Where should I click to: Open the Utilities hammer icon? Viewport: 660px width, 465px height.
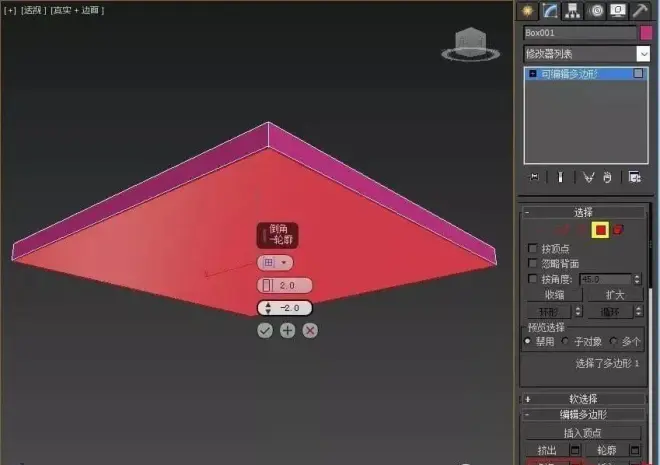pyautogui.click(x=640, y=10)
